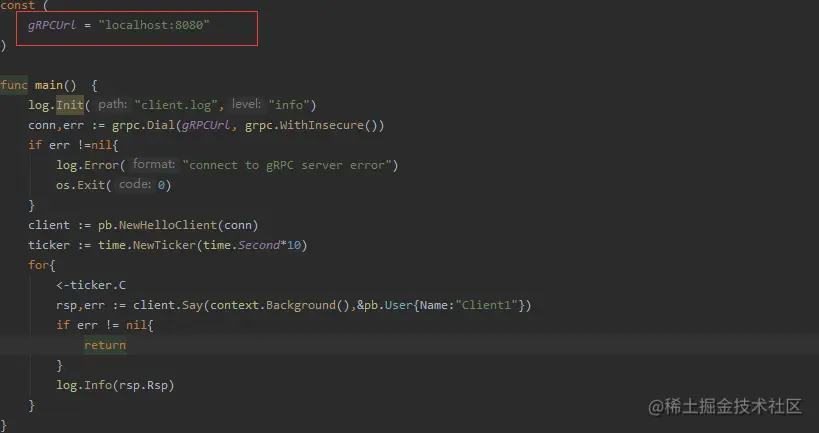Select the "client.log" path string
The width and height of the screenshot is (819, 433).
tap(176, 105)
